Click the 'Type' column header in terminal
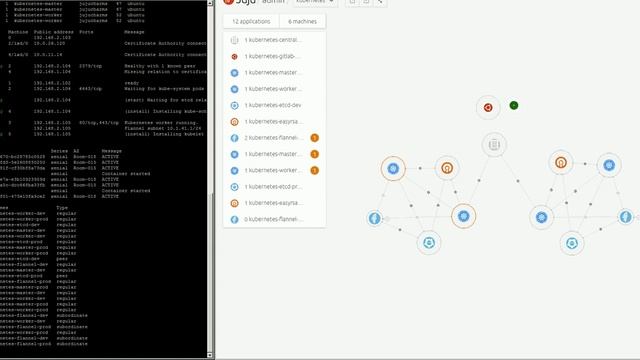This screenshot has width=640, height=360. tap(62, 208)
